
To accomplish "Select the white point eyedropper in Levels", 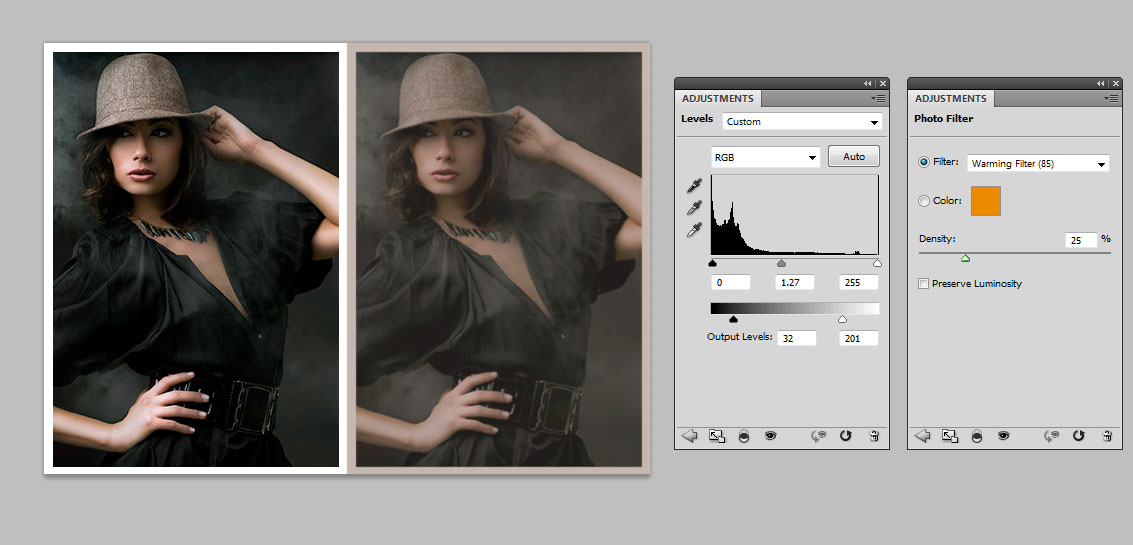I will tap(694, 230).
